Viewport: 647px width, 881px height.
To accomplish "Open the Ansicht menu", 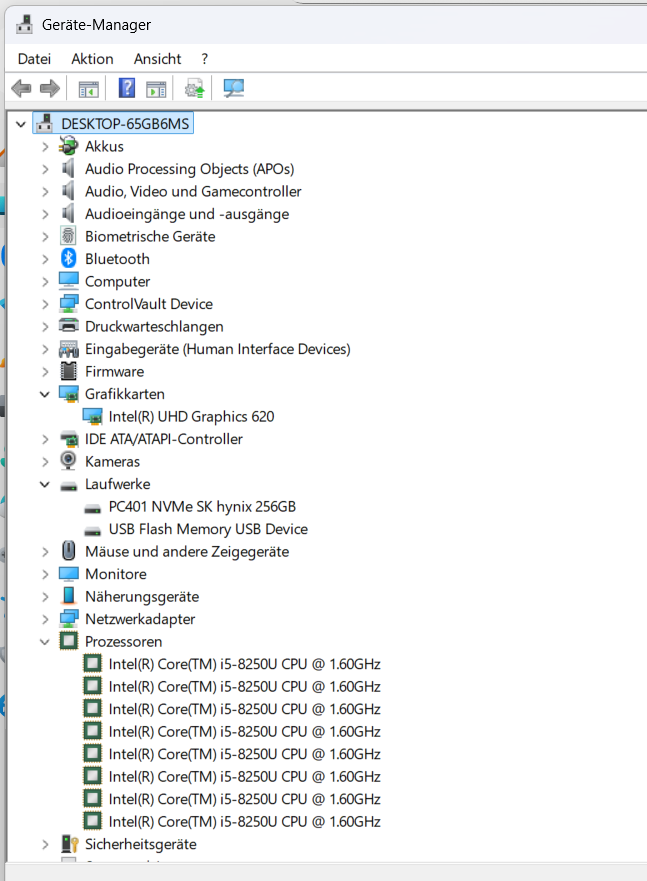I will click(157, 58).
